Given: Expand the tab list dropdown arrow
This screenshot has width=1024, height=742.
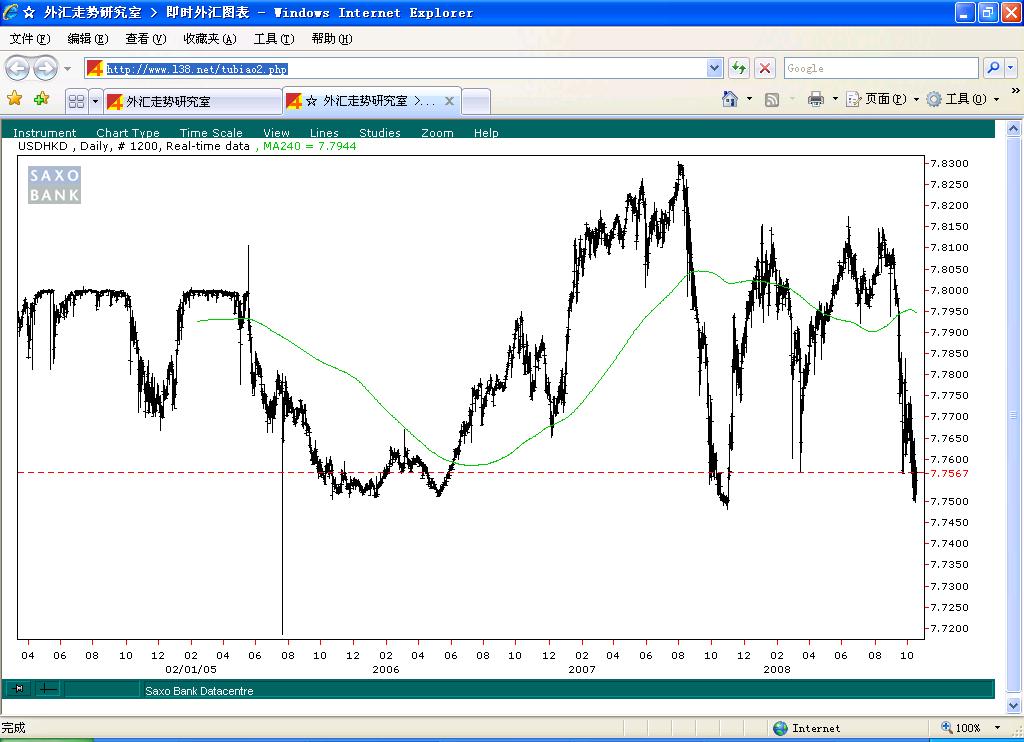Looking at the screenshot, I should click(x=95, y=101).
